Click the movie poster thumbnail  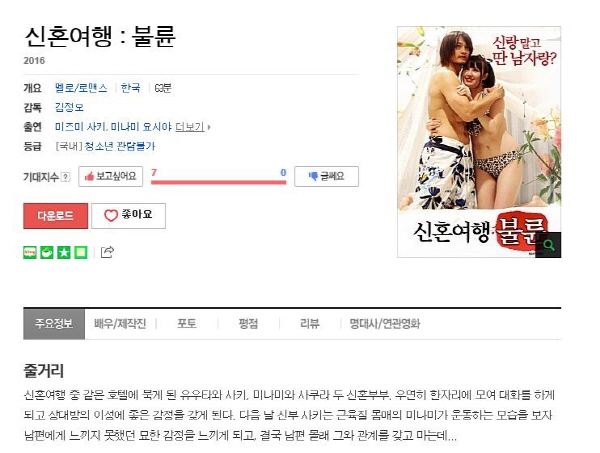click(x=479, y=142)
